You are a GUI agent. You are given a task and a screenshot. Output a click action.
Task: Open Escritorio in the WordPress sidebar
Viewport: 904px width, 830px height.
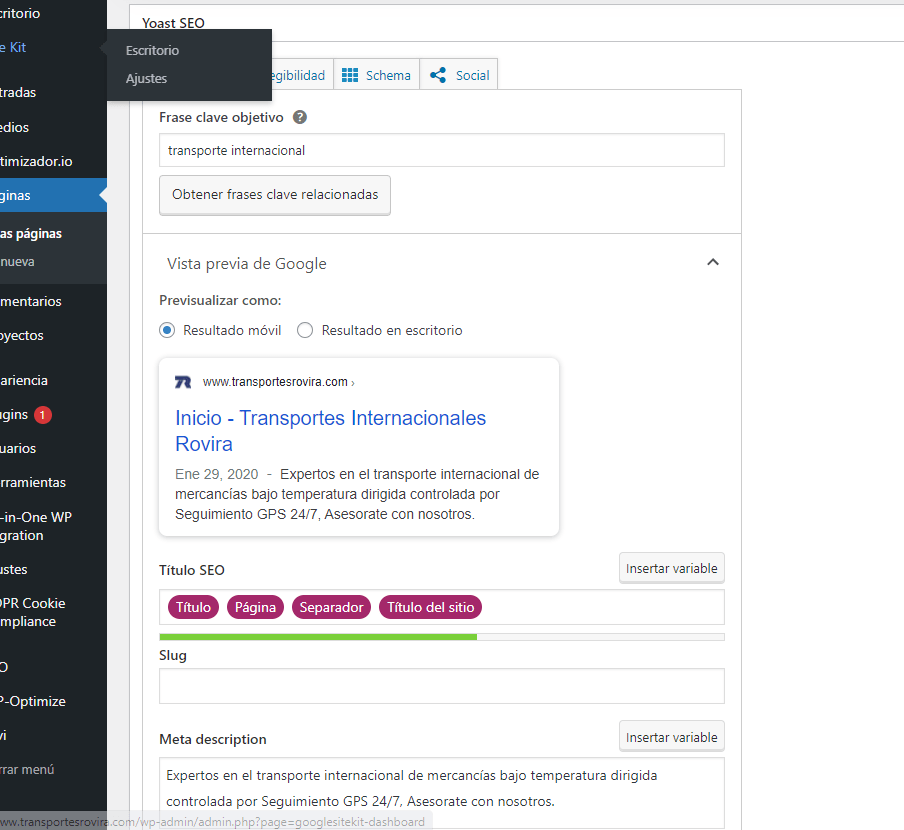(53, 13)
